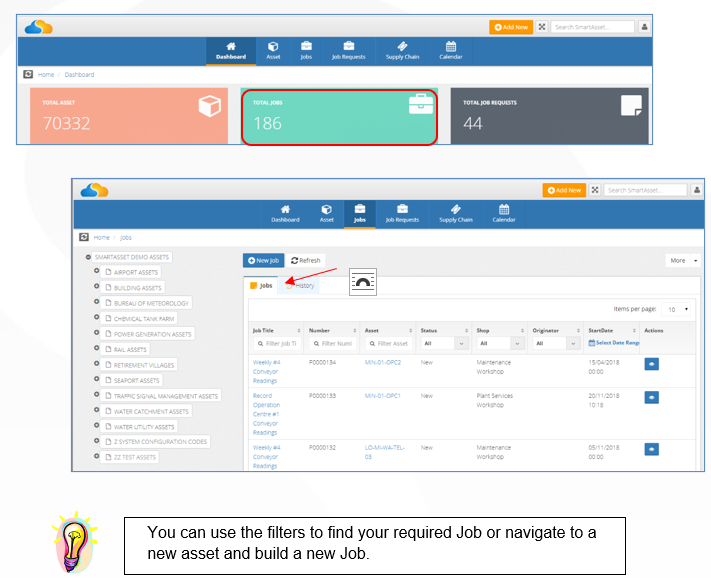The width and height of the screenshot is (711, 578).
Task: Click briefcase icon on Total Jobs card
Action: 421,104
